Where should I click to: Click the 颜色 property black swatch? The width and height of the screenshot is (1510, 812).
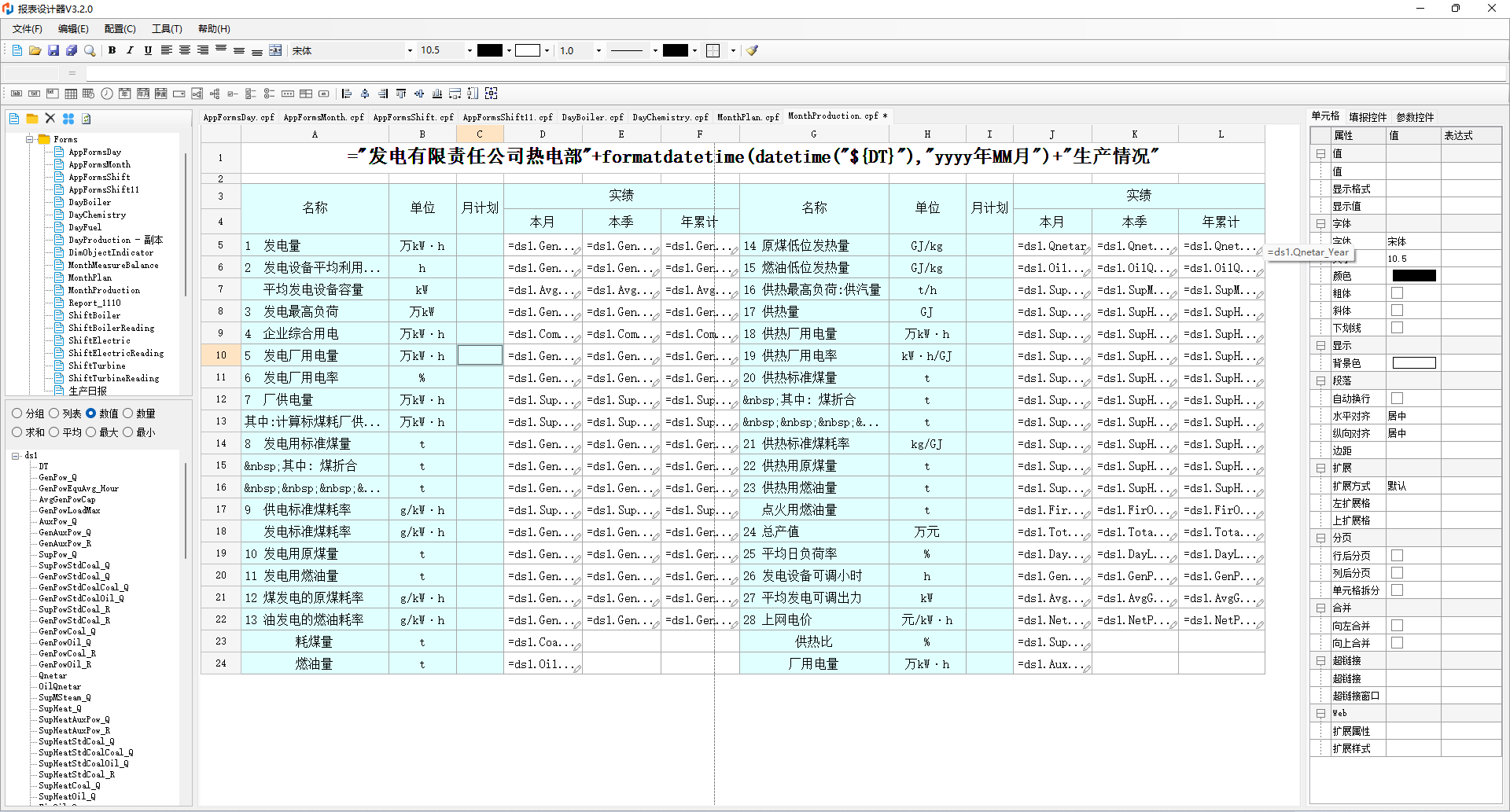[1414, 276]
